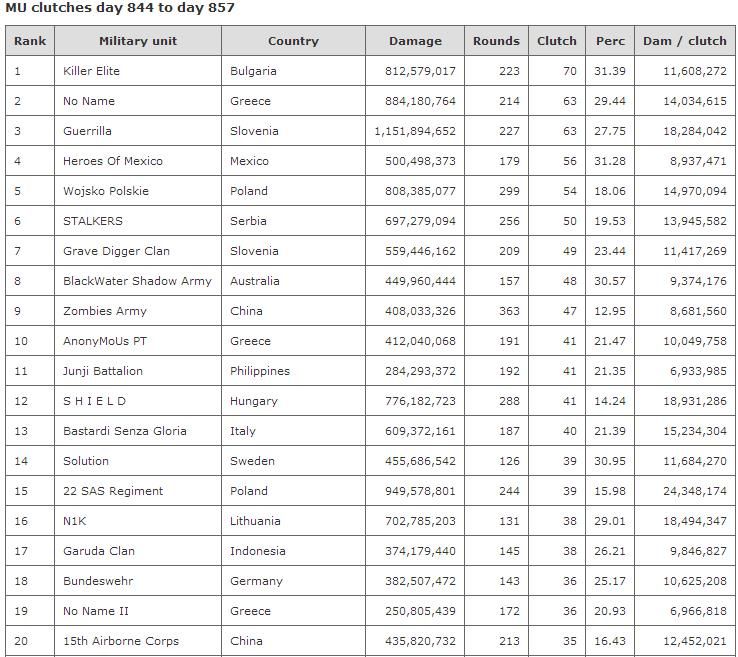Image resolution: width=738 pixels, height=657 pixels.
Task: Sort by the Clutch column header
Action: click(557, 41)
